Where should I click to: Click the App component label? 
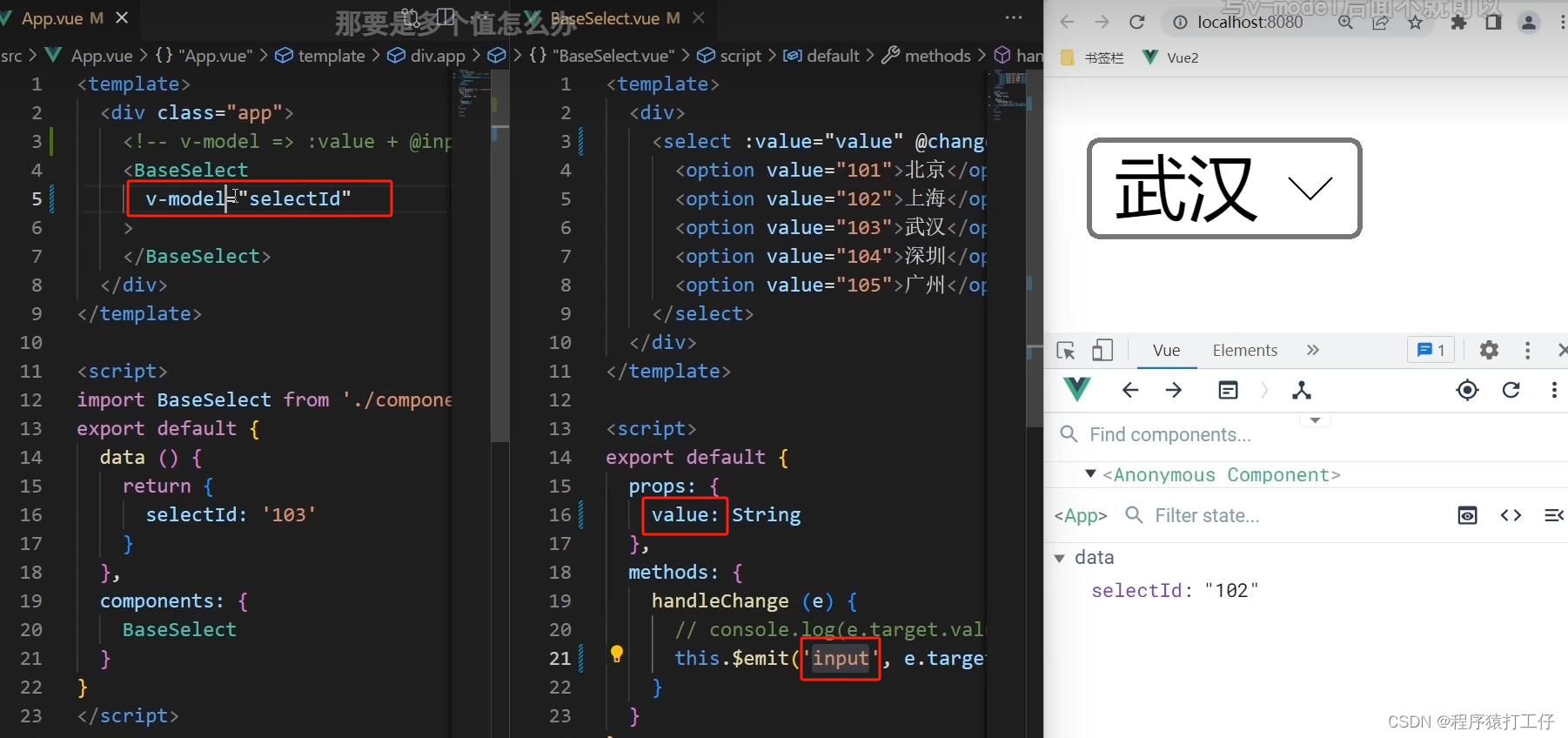pyautogui.click(x=1080, y=515)
